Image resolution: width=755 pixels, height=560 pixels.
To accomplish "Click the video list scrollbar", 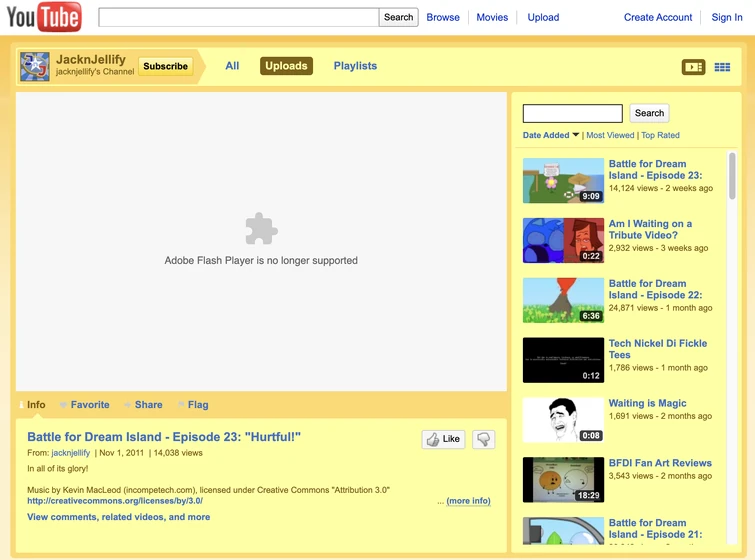I will point(732,176).
